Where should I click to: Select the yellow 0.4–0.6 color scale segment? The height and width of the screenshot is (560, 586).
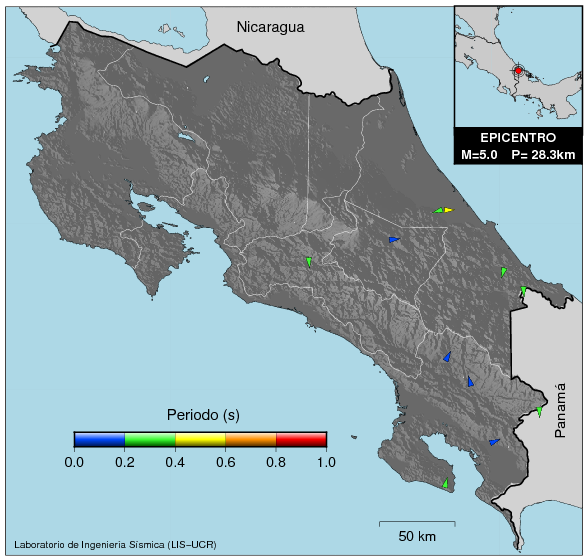coord(200,440)
